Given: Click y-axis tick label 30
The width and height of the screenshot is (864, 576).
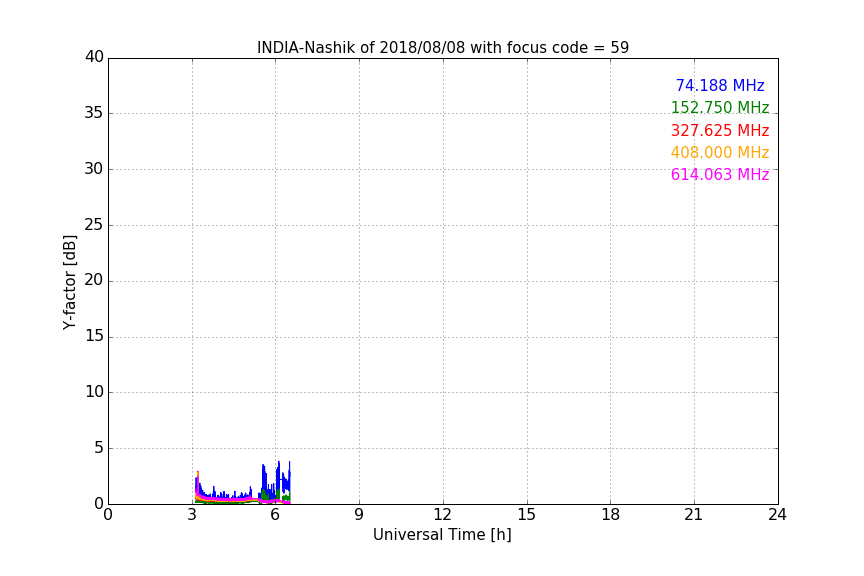Looking at the screenshot, I should [x=94, y=169].
